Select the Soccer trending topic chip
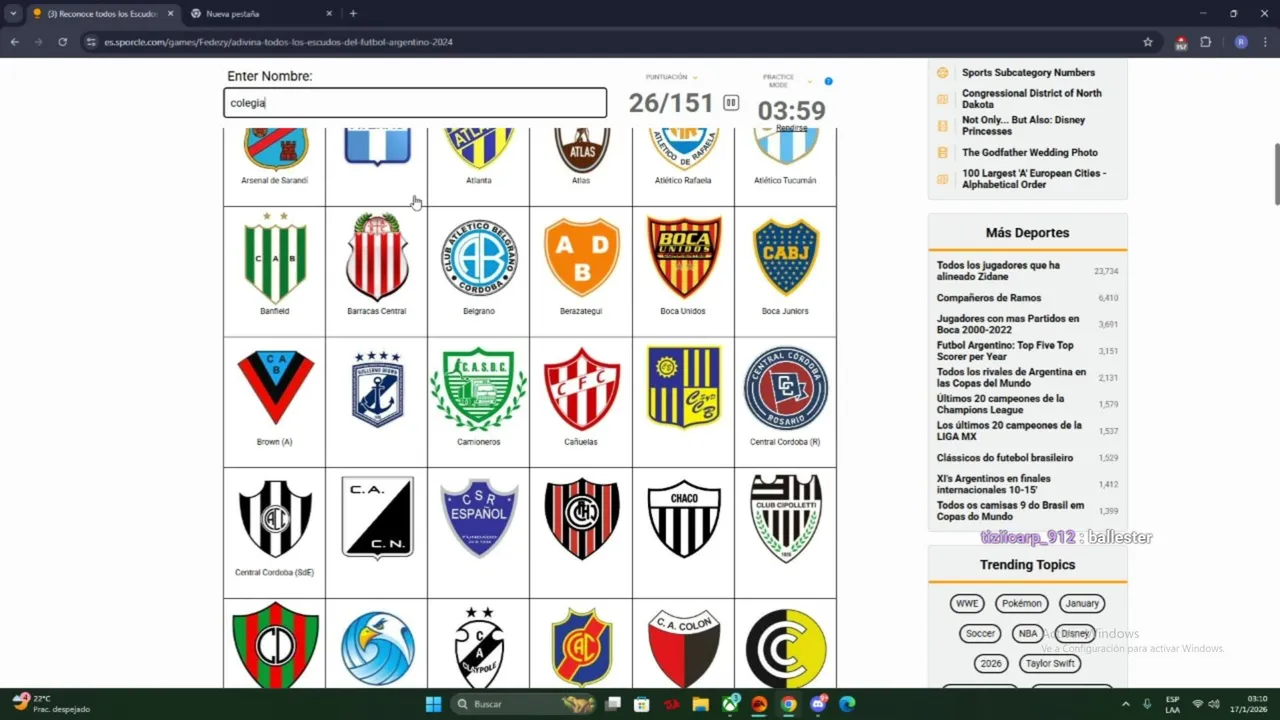This screenshot has width=1280, height=720. 980,634
